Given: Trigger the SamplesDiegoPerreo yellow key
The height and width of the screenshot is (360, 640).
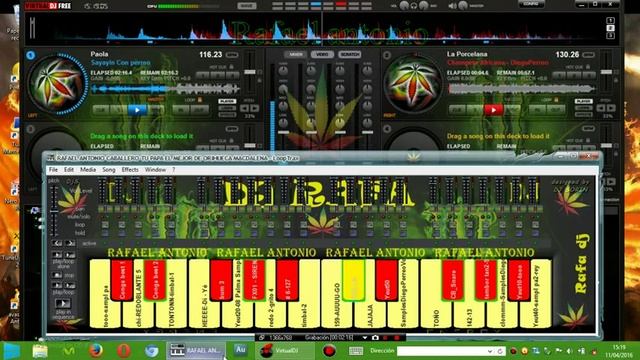Looking at the screenshot, I should pyautogui.click(x=403, y=314).
